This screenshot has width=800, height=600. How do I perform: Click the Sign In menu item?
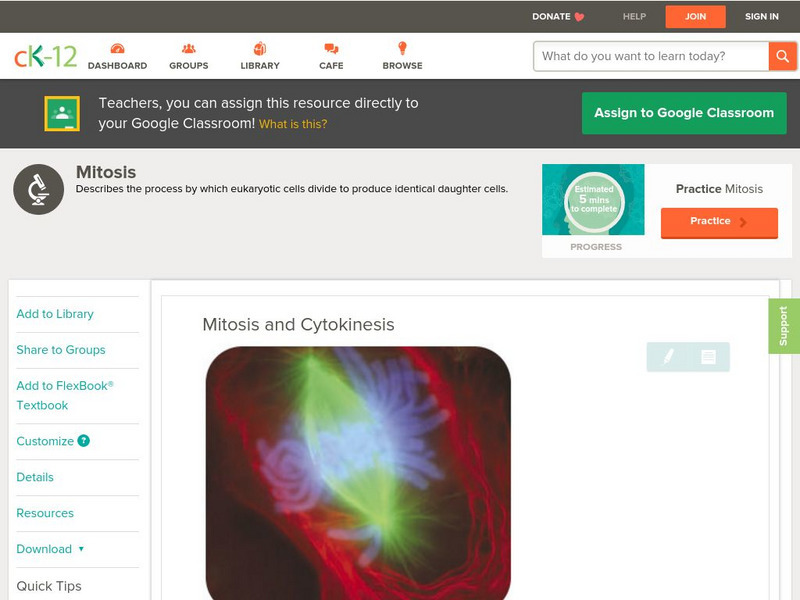click(762, 16)
